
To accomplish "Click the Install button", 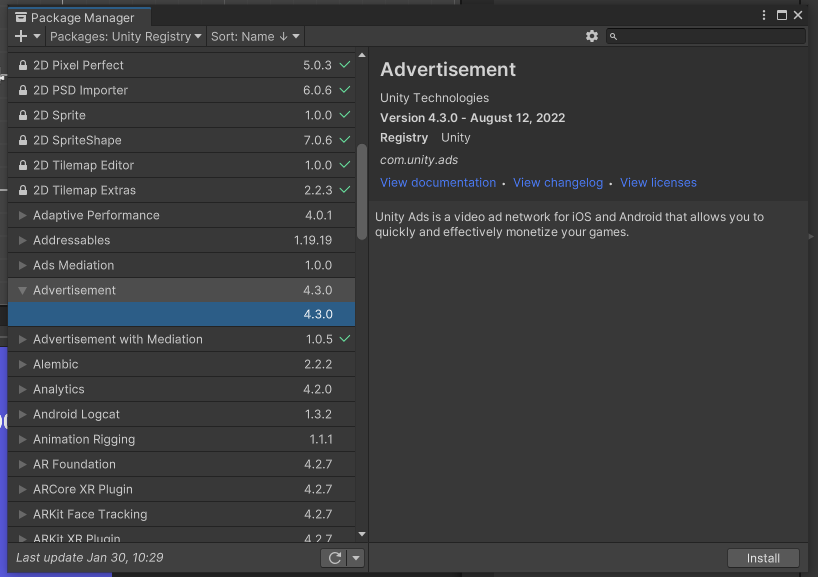I will (x=763, y=558).
